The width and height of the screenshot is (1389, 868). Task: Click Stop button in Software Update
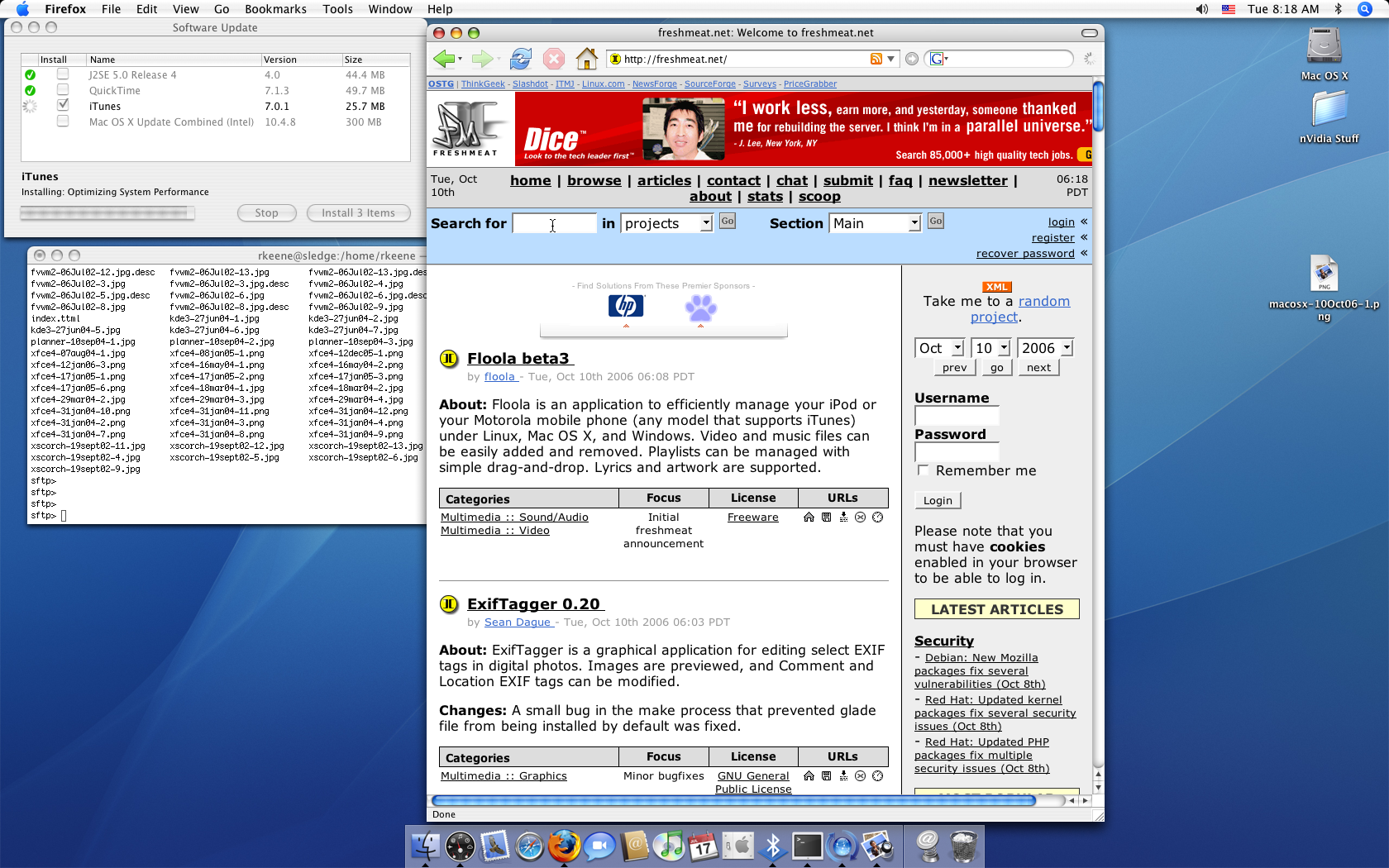[x=266, y=212]
